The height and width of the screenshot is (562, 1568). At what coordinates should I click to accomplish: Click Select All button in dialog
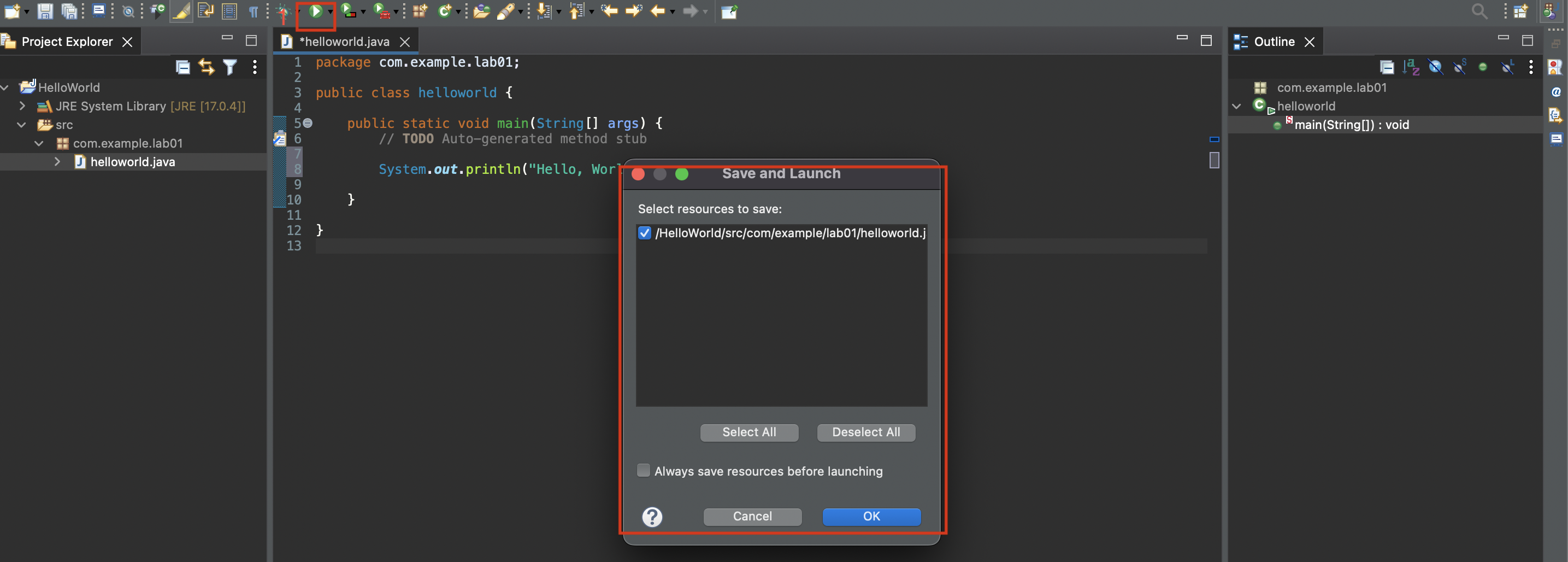coord(749,432)
